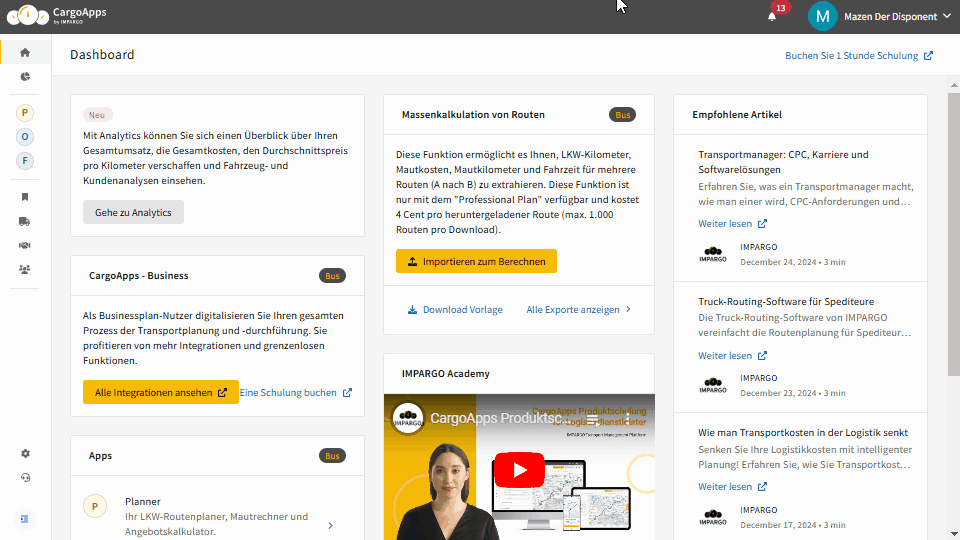960x540 pixels.
Task: Click article title Truck-Routing-Software für Spediteure
Action: click(786, 301)
